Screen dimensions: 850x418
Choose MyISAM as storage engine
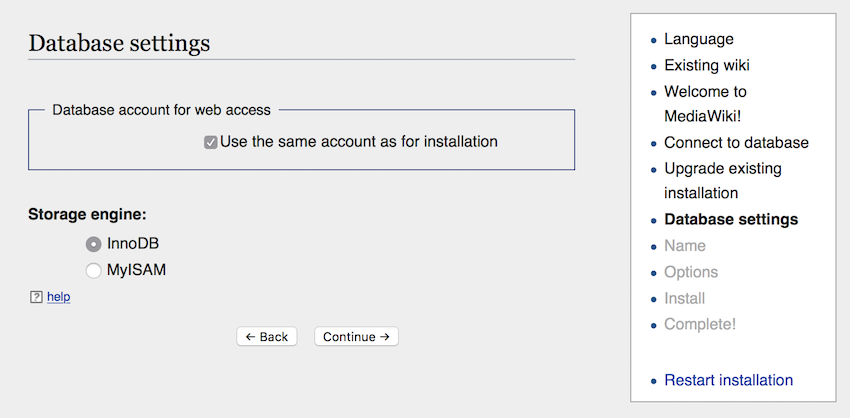tap(94, 271)
